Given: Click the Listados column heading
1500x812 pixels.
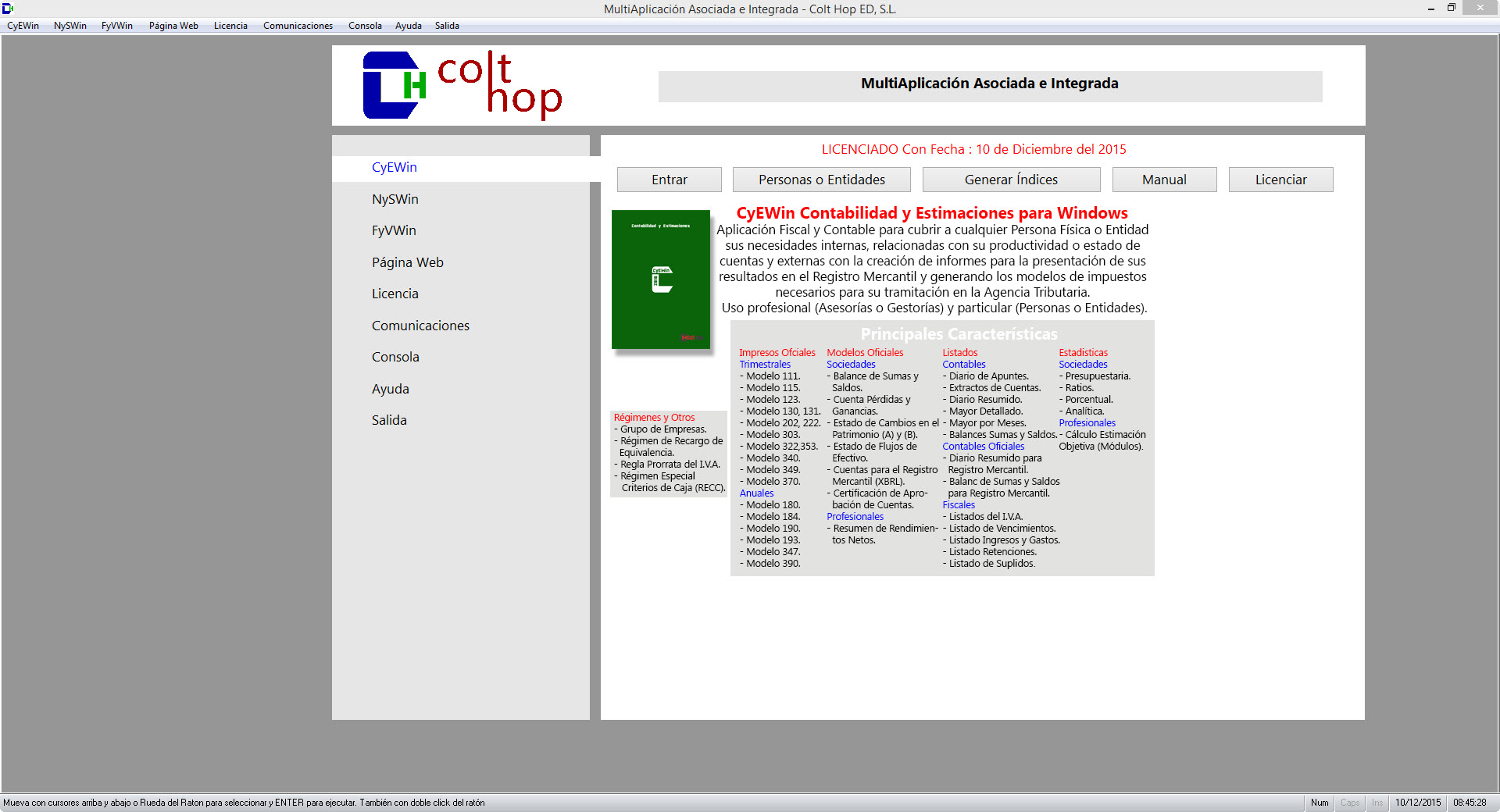Looking at the screenshot, I should (x=960, y=353).
